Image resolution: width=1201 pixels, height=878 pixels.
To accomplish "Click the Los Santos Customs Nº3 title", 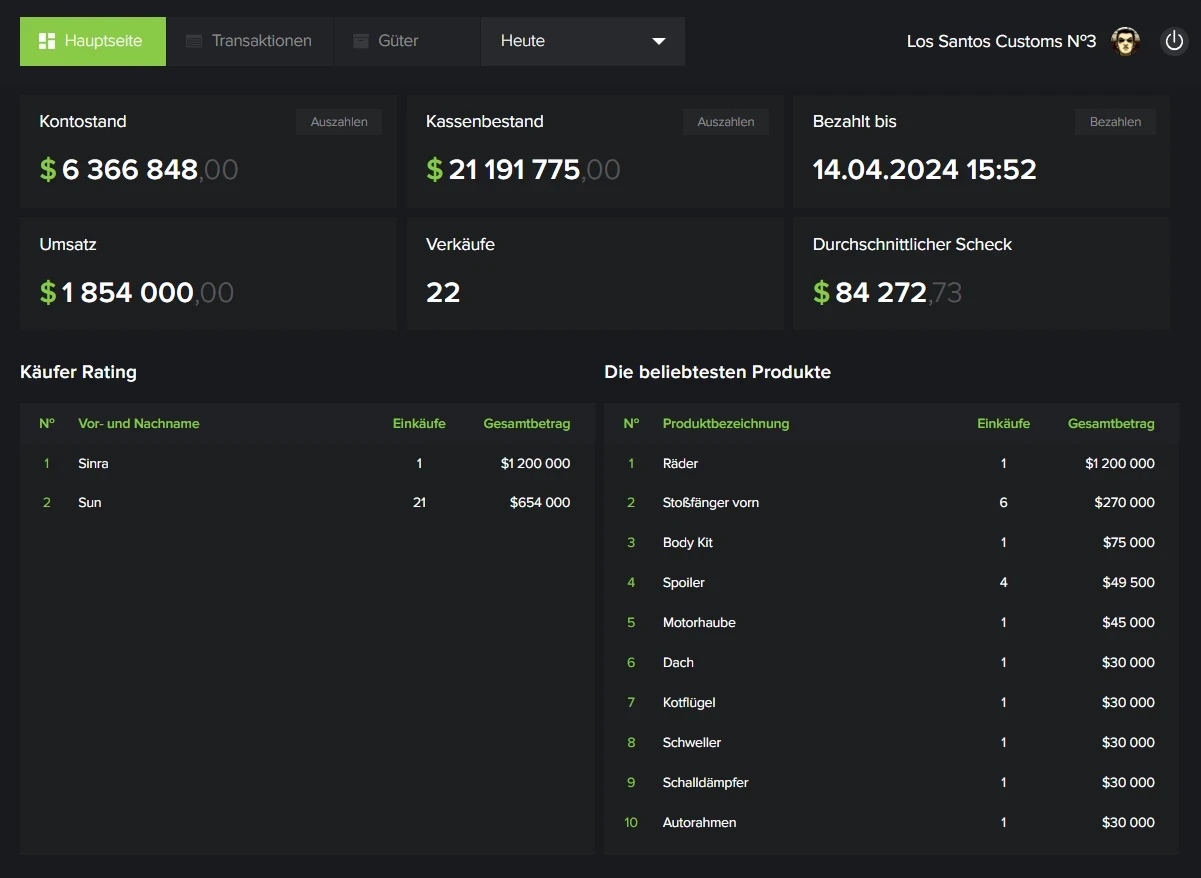I will click(1001, 41).
